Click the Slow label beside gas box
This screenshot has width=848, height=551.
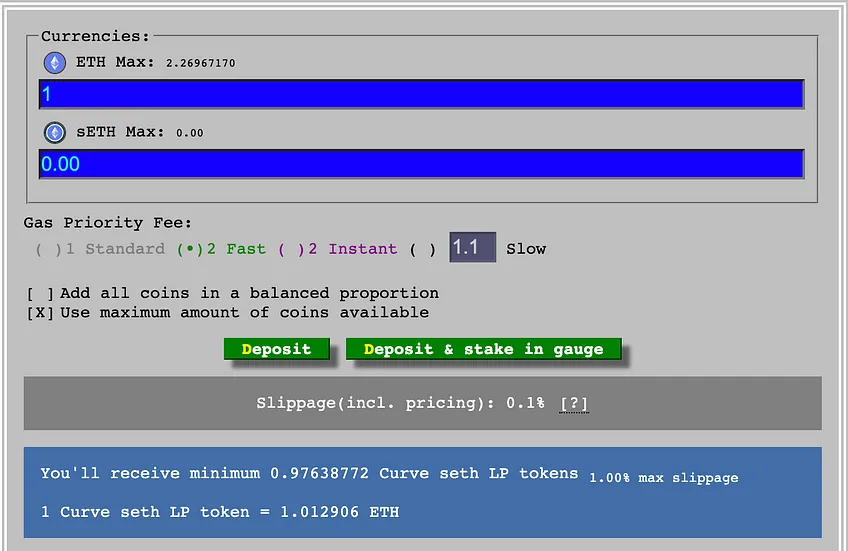point(526,249)
